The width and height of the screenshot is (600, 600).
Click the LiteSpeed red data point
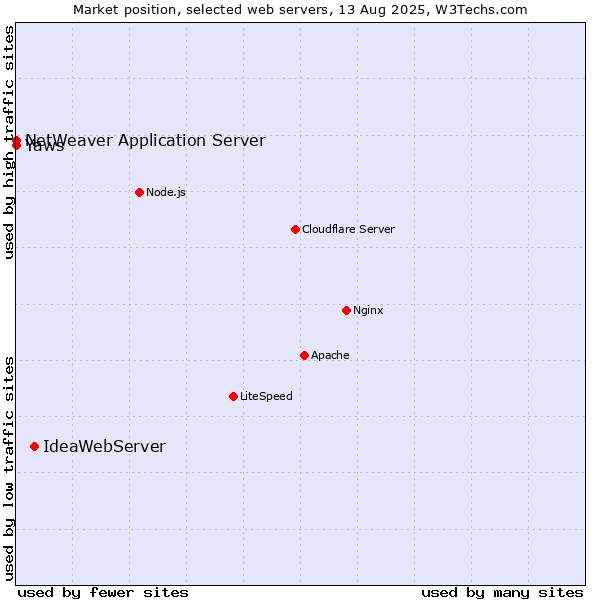(x=233, y=396)
